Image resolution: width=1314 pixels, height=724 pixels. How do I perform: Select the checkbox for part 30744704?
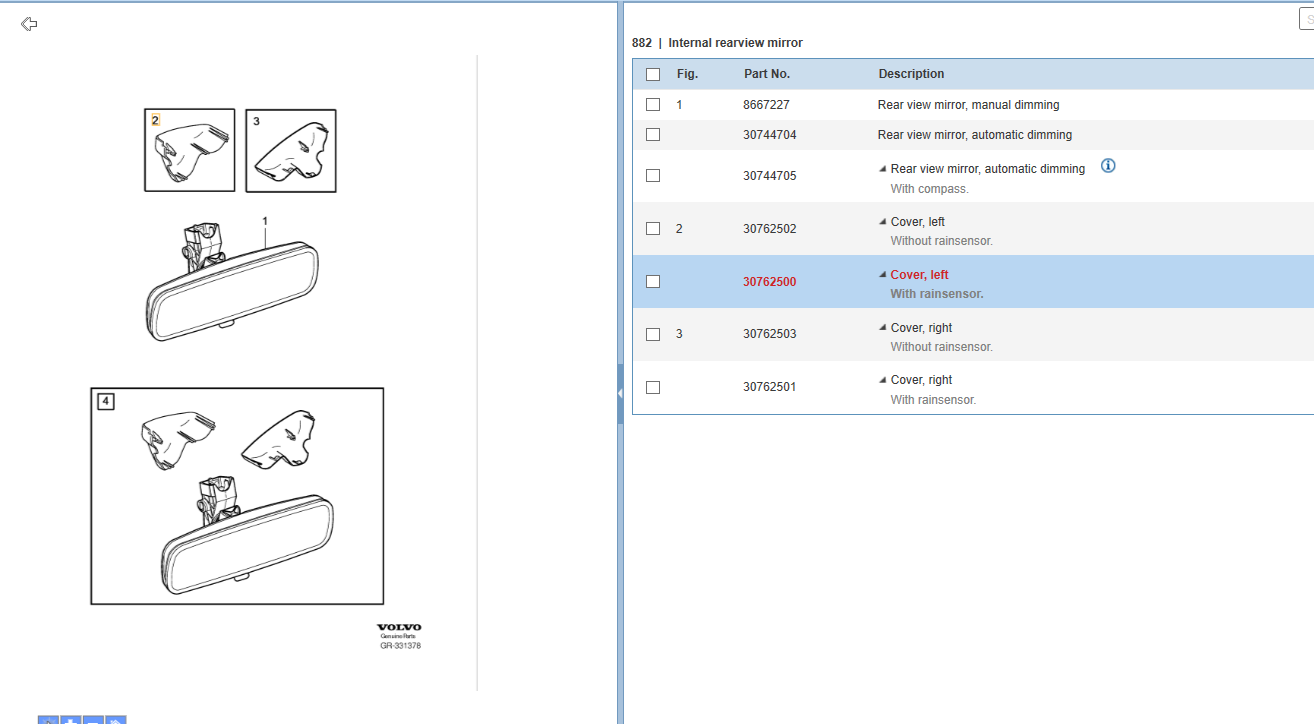653,135
